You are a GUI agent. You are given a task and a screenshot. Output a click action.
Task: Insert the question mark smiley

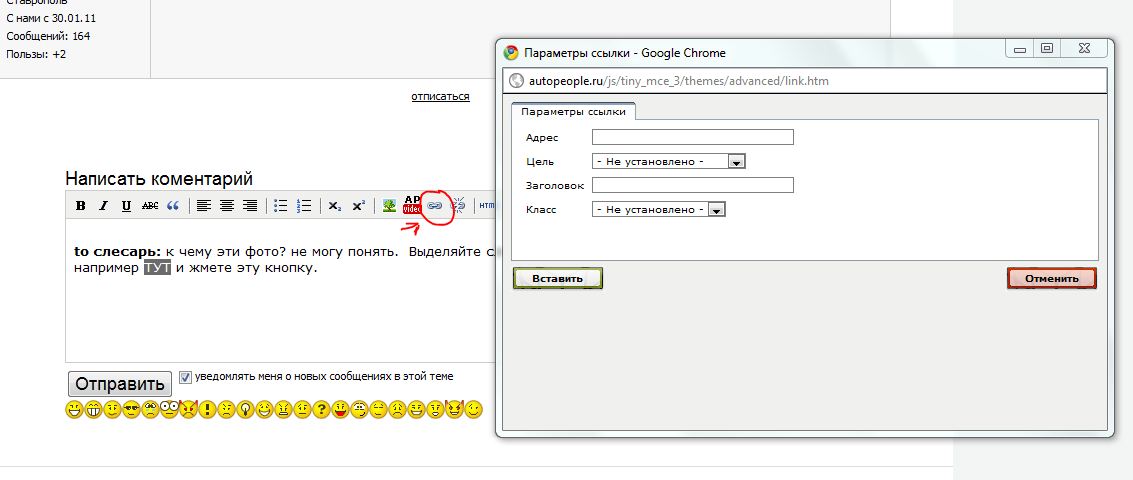click(322, 411)
